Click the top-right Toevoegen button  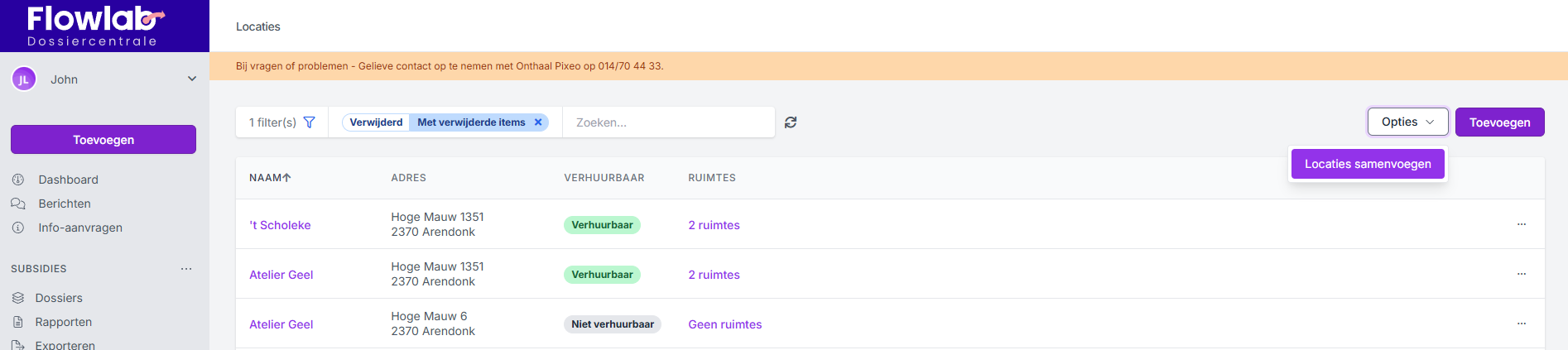[1499, 122]
